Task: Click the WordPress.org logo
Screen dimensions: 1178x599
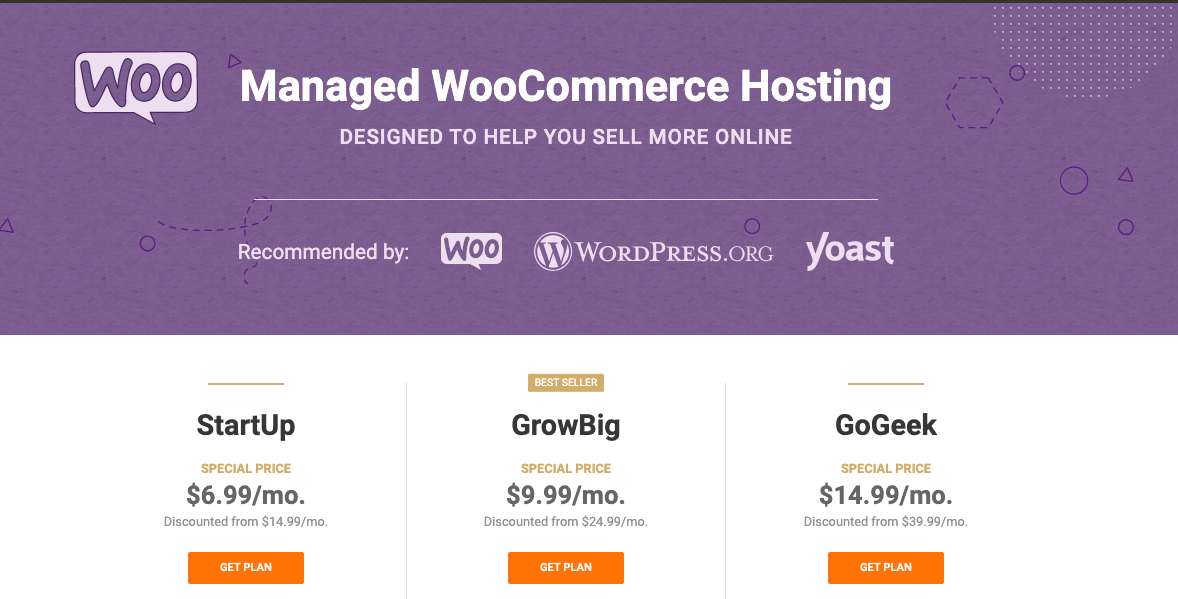Action: click(x=653, y=251)
